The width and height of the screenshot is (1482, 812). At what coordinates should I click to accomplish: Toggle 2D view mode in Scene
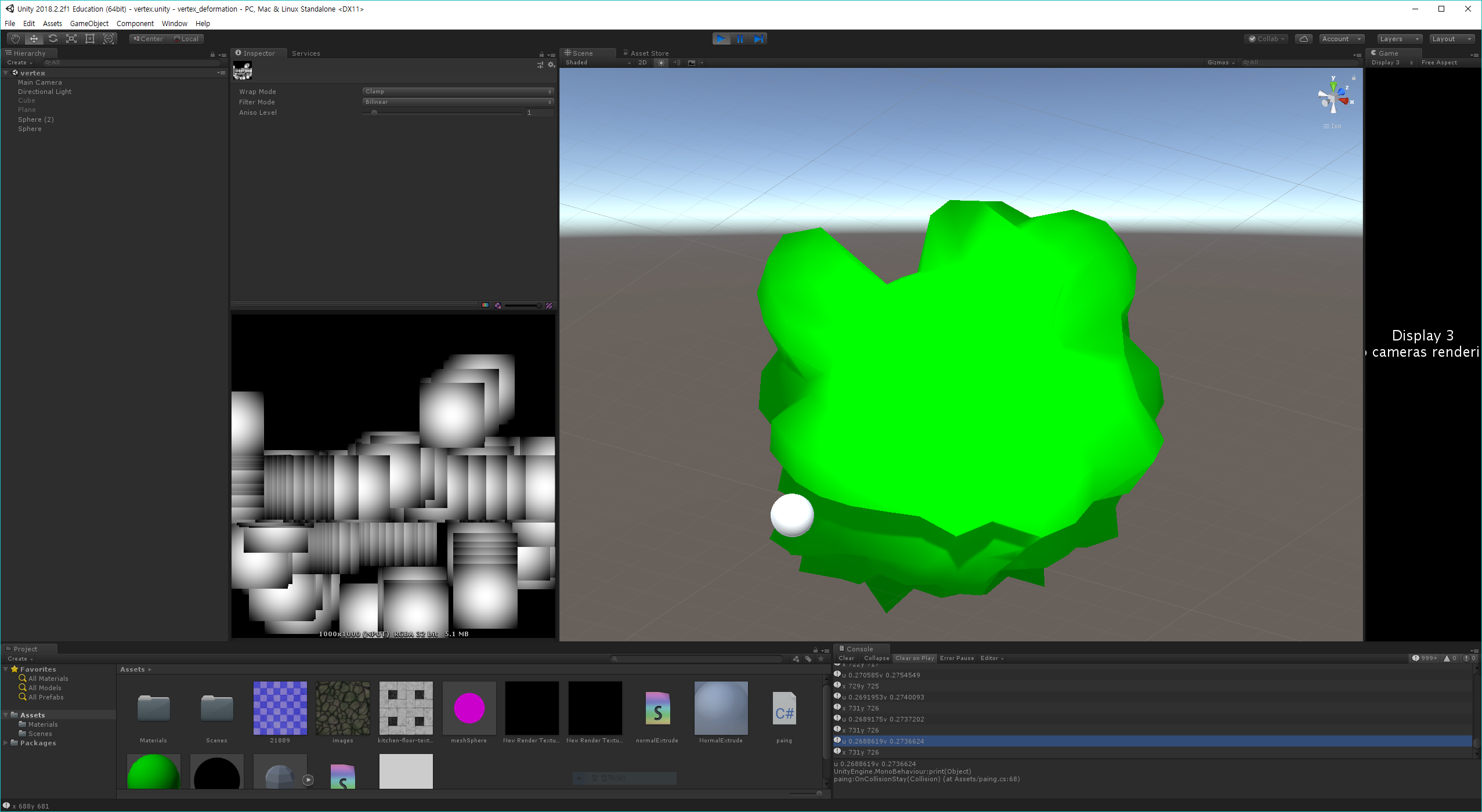click(642, 63)
